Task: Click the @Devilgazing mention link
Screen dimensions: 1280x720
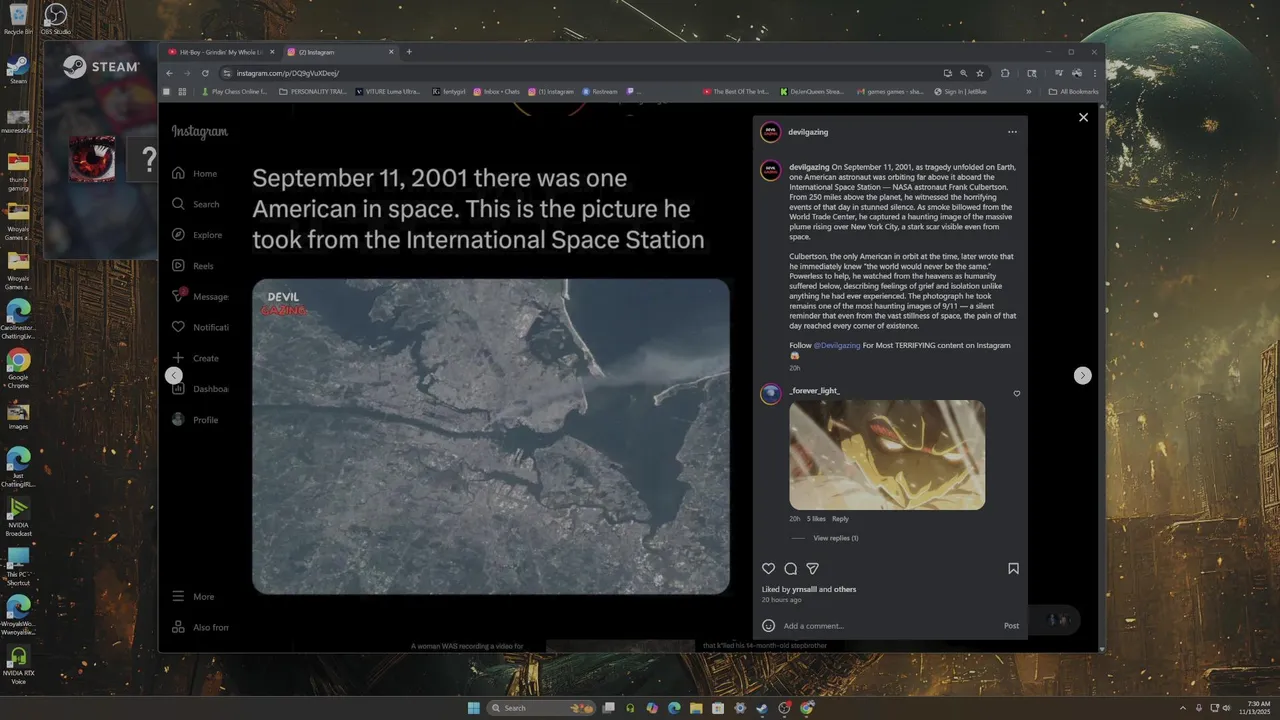Action: coord(837,345)
